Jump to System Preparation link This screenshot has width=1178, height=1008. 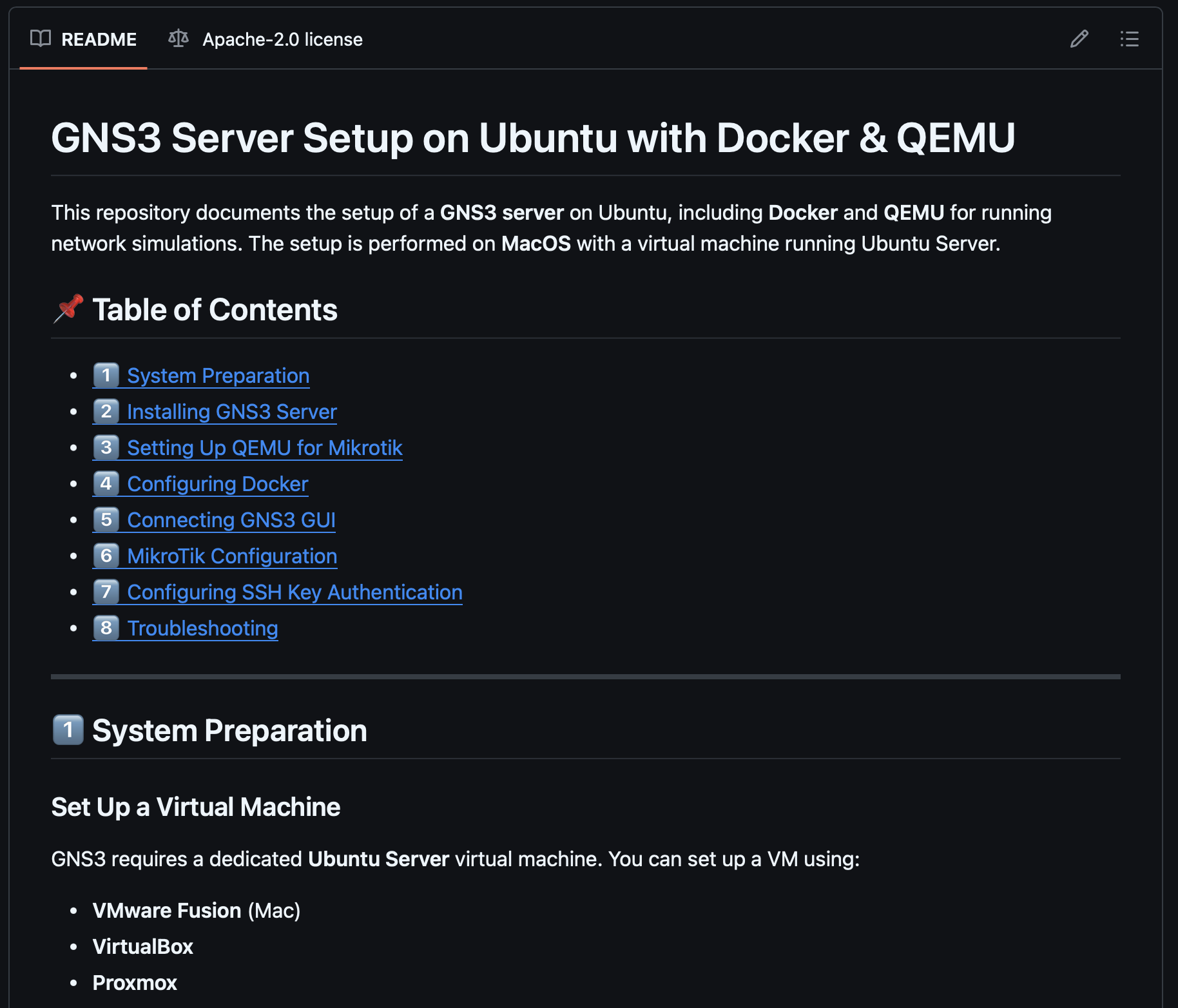pyautogui.click(x=201, y=376)
